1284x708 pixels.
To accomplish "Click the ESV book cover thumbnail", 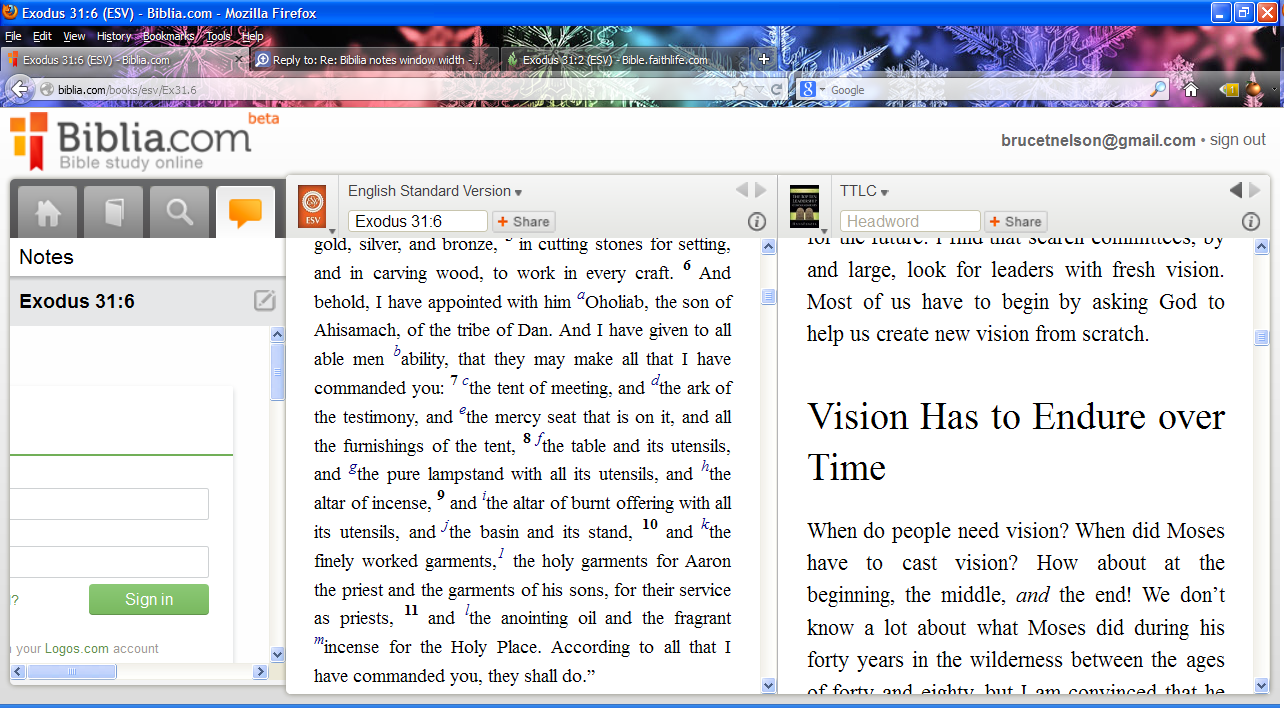I will 313,205.
